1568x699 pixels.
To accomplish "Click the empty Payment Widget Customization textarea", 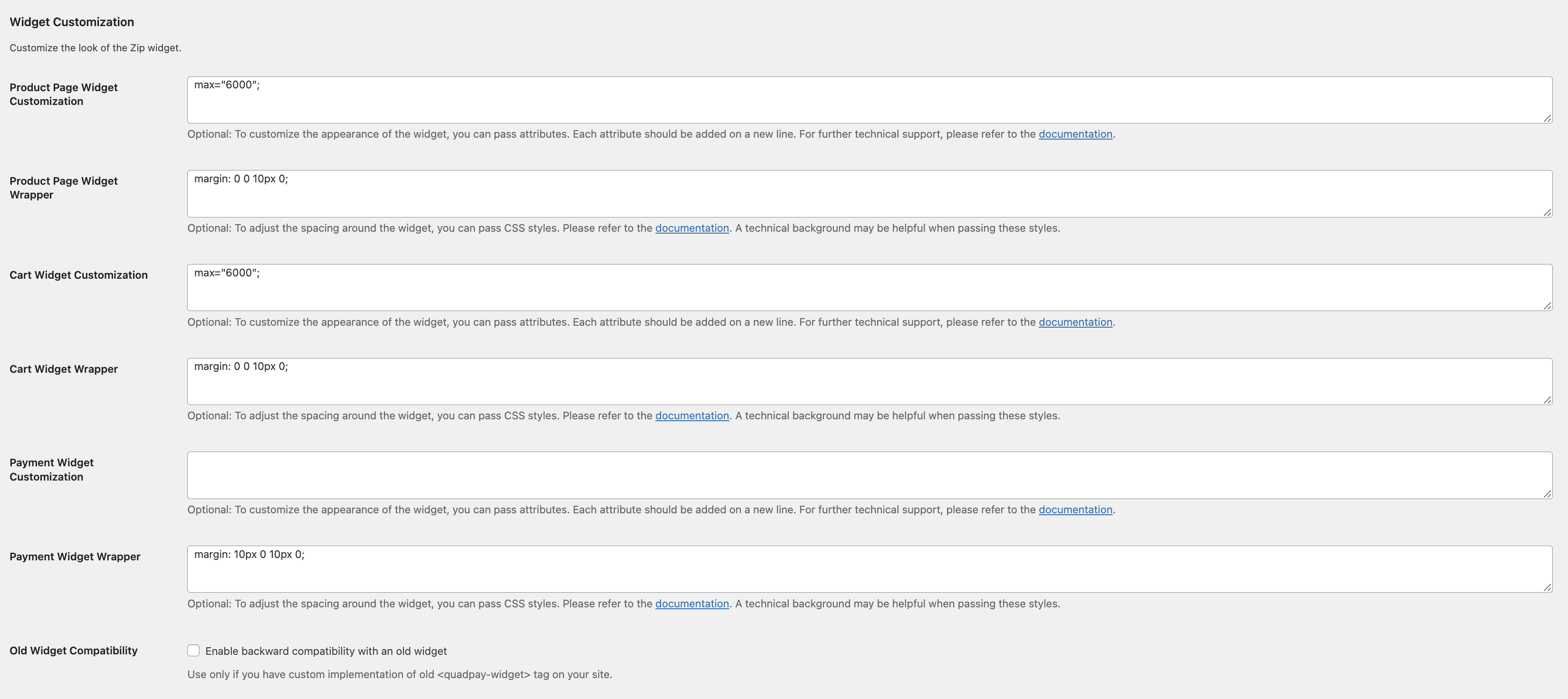I will click(869, 475).
